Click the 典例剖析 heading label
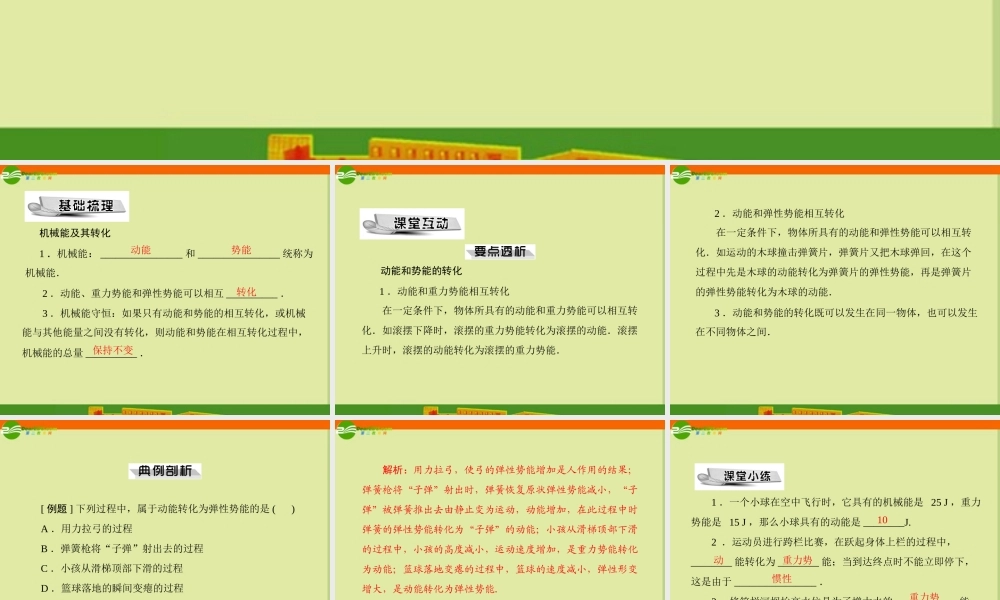1000x600 pixels. (x=165, y=471)
